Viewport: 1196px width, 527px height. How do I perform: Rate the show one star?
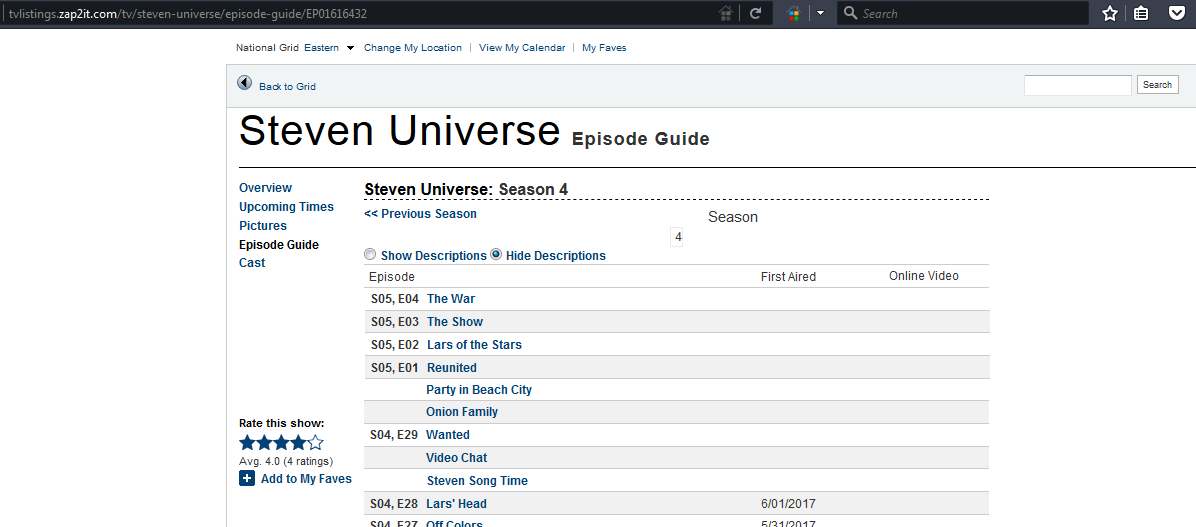(247, 442)
